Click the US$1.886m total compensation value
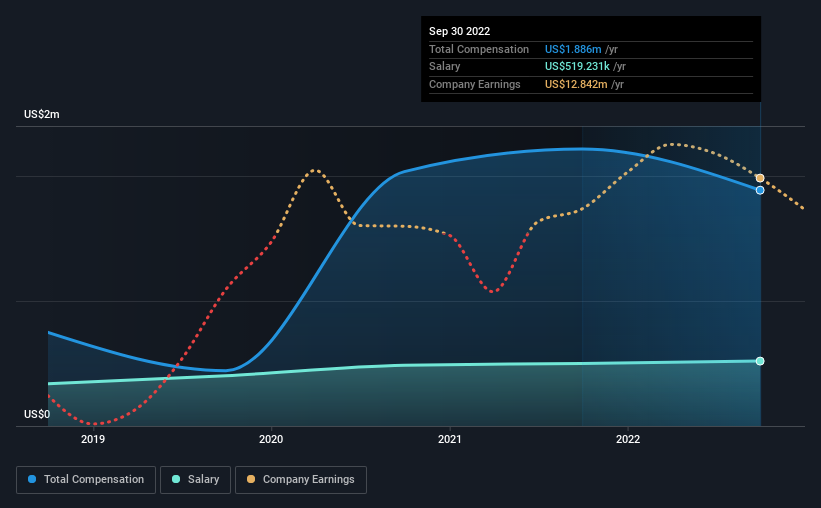Screen dimensions: 821x508 tap(573, 49)
